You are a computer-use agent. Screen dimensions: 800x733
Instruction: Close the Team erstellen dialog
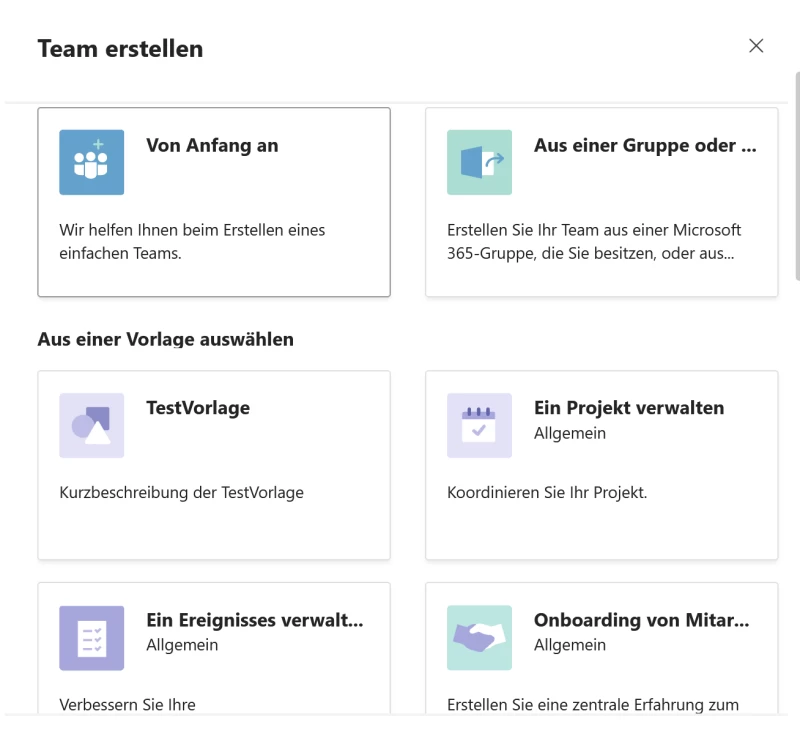[x=756, y=46]
